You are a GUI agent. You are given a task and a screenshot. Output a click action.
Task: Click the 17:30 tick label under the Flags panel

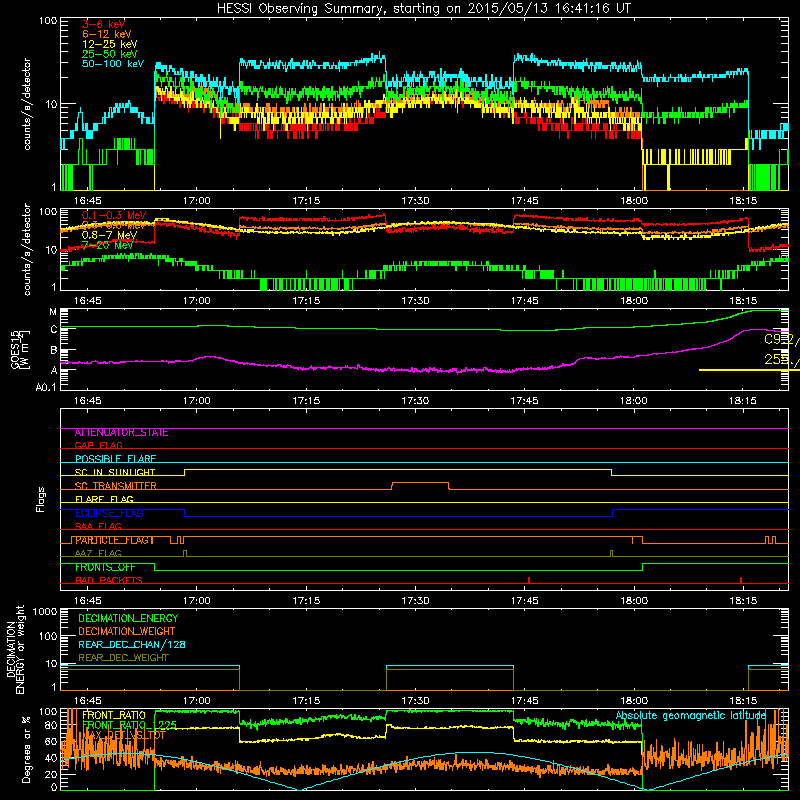(x=415, y=601)
